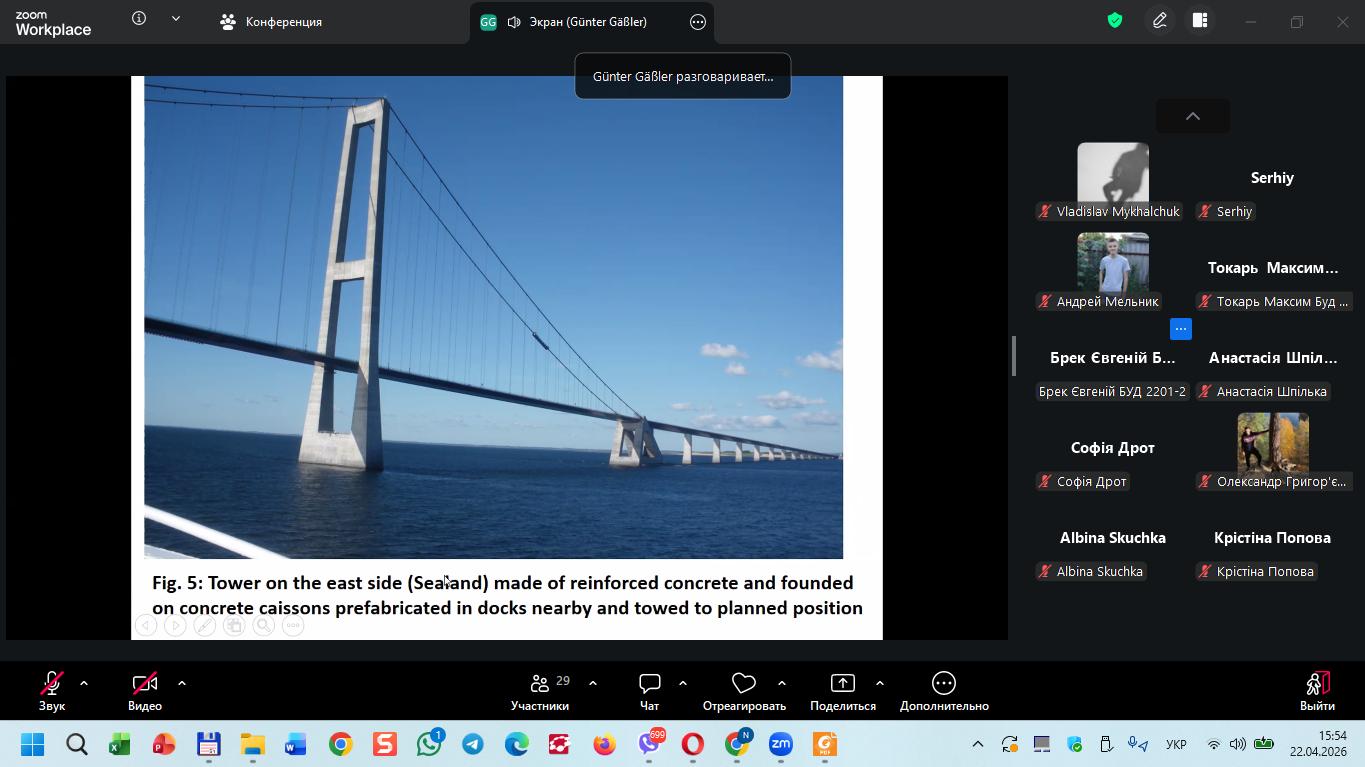
Task: Expand the arrow next to Поделиться
Action: click(x=879, y=683)
